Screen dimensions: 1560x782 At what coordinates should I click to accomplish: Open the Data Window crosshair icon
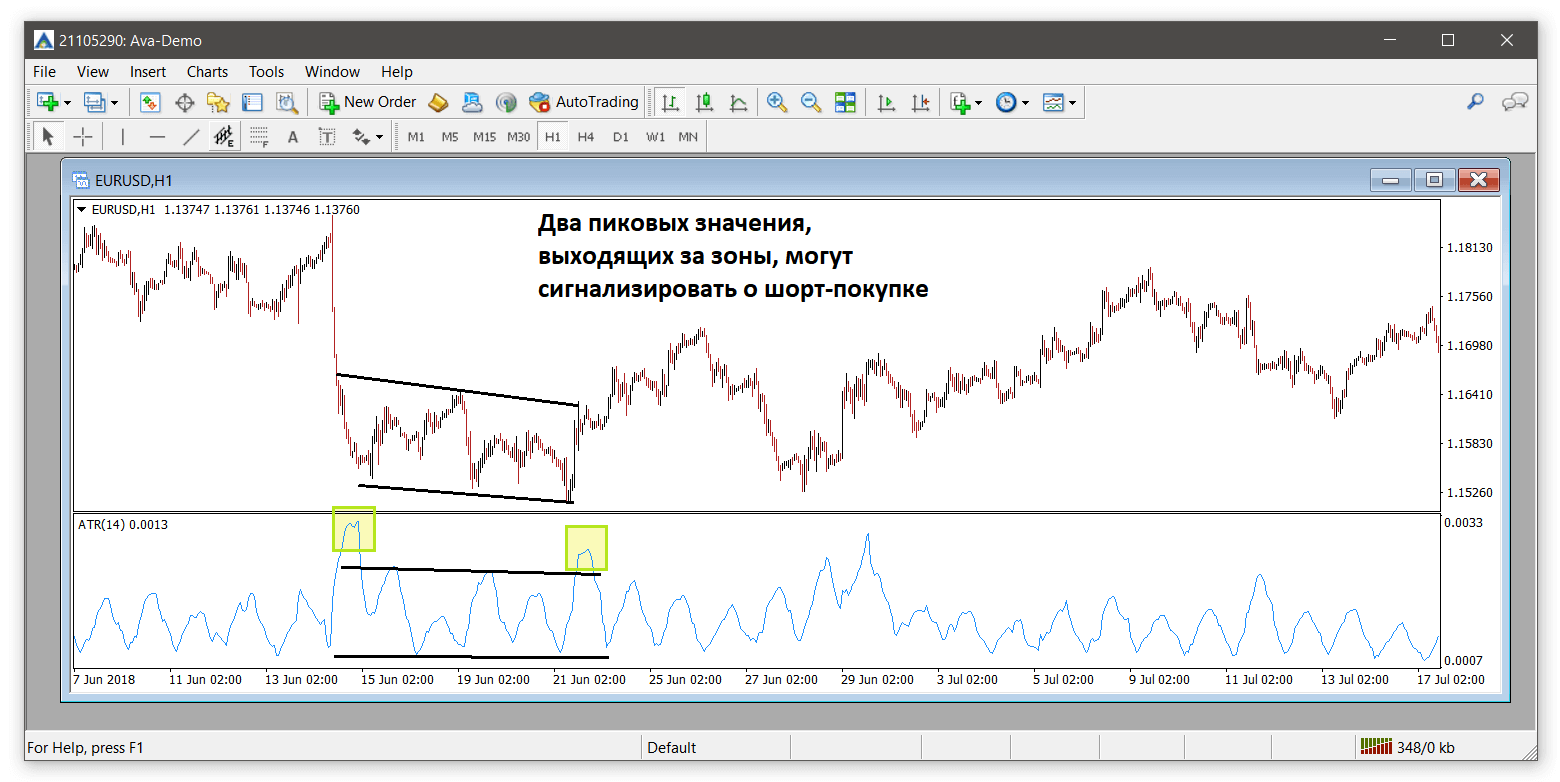tap(184, 102)
